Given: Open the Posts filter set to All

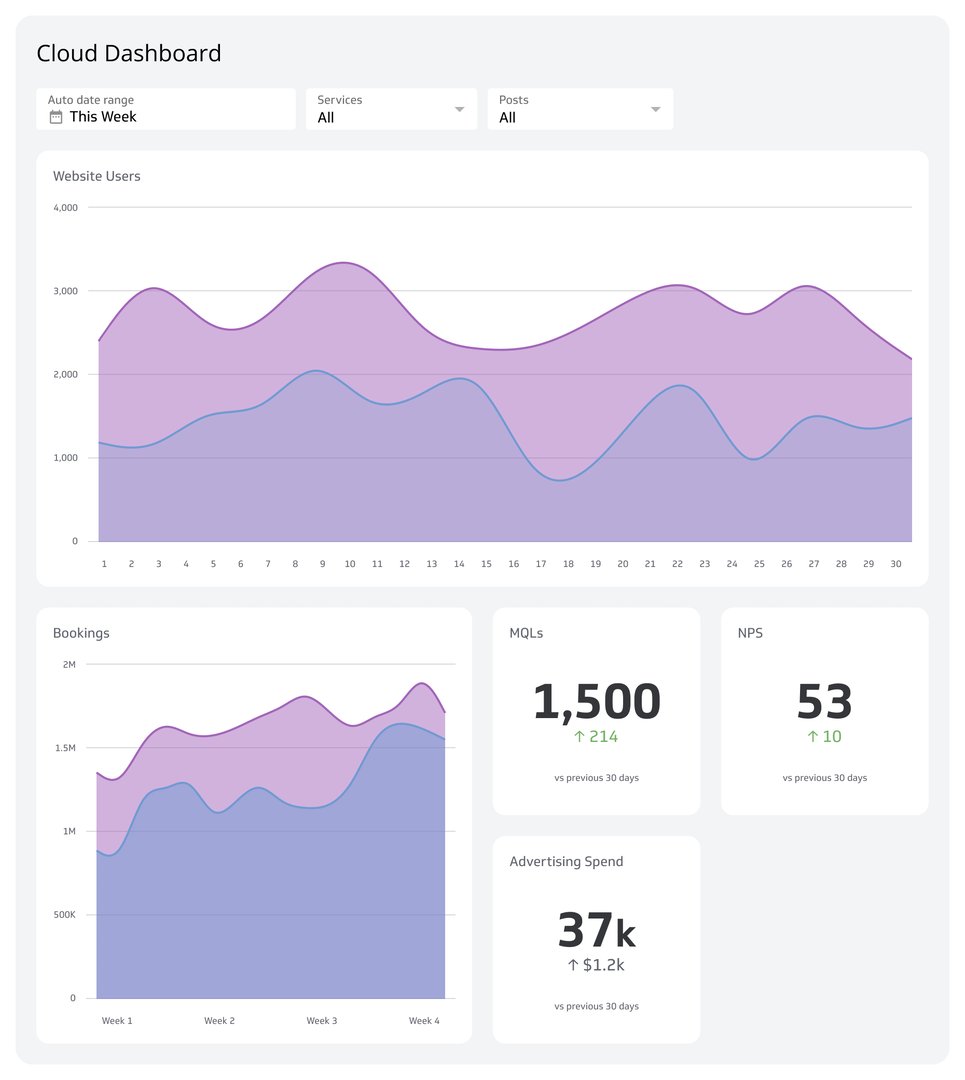Looking at the screenshot, I should tap(580, 109).
